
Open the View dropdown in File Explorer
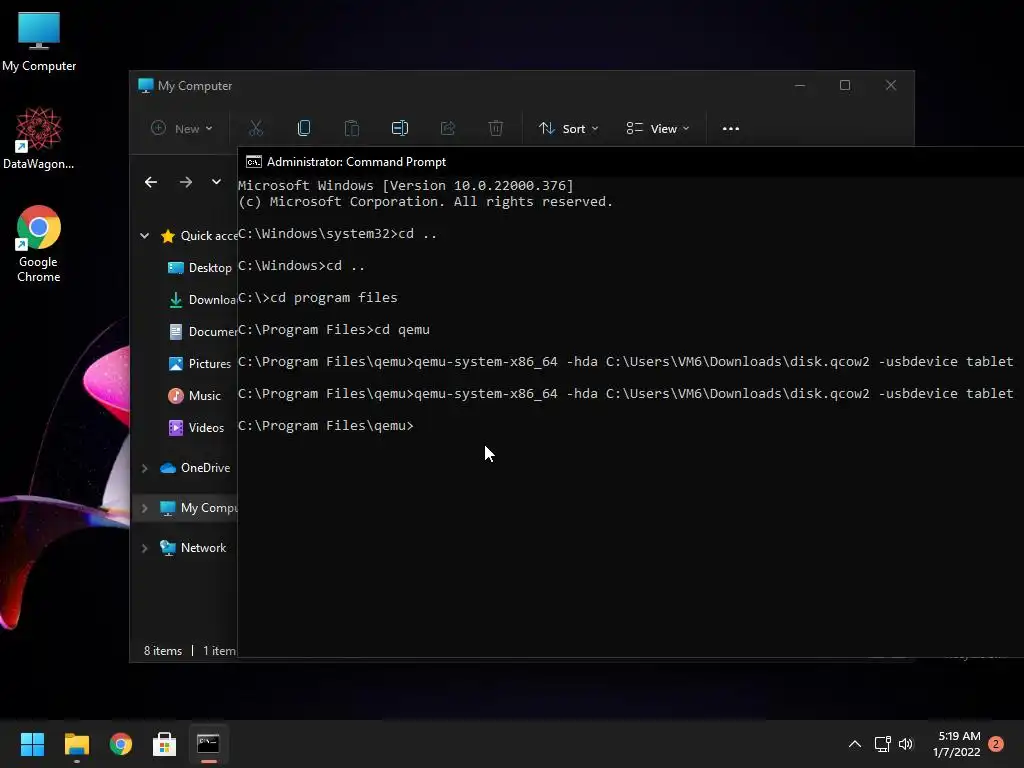point(658,129)
